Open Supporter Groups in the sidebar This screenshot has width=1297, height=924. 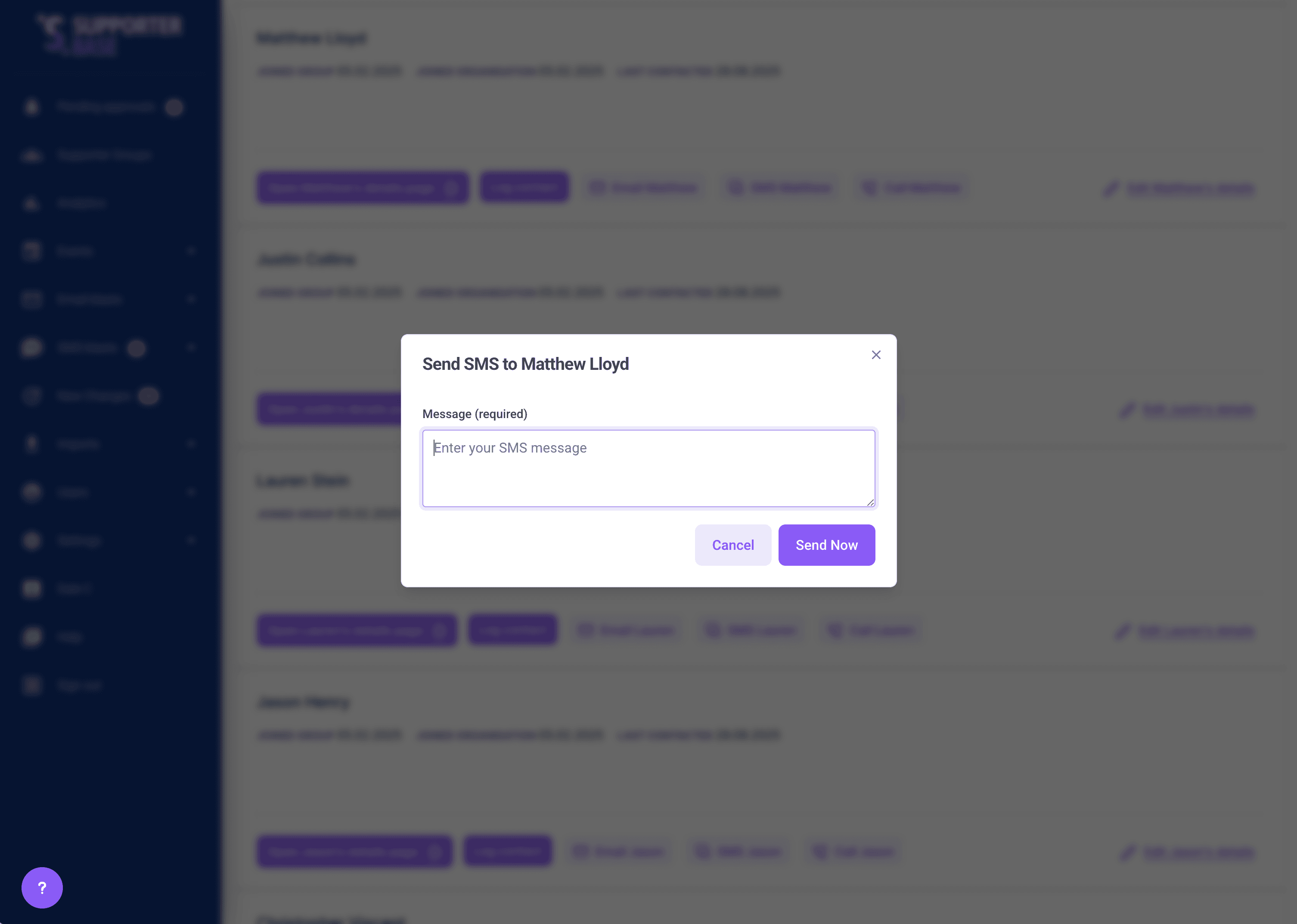pyautogui.click(x=103, y=155)
